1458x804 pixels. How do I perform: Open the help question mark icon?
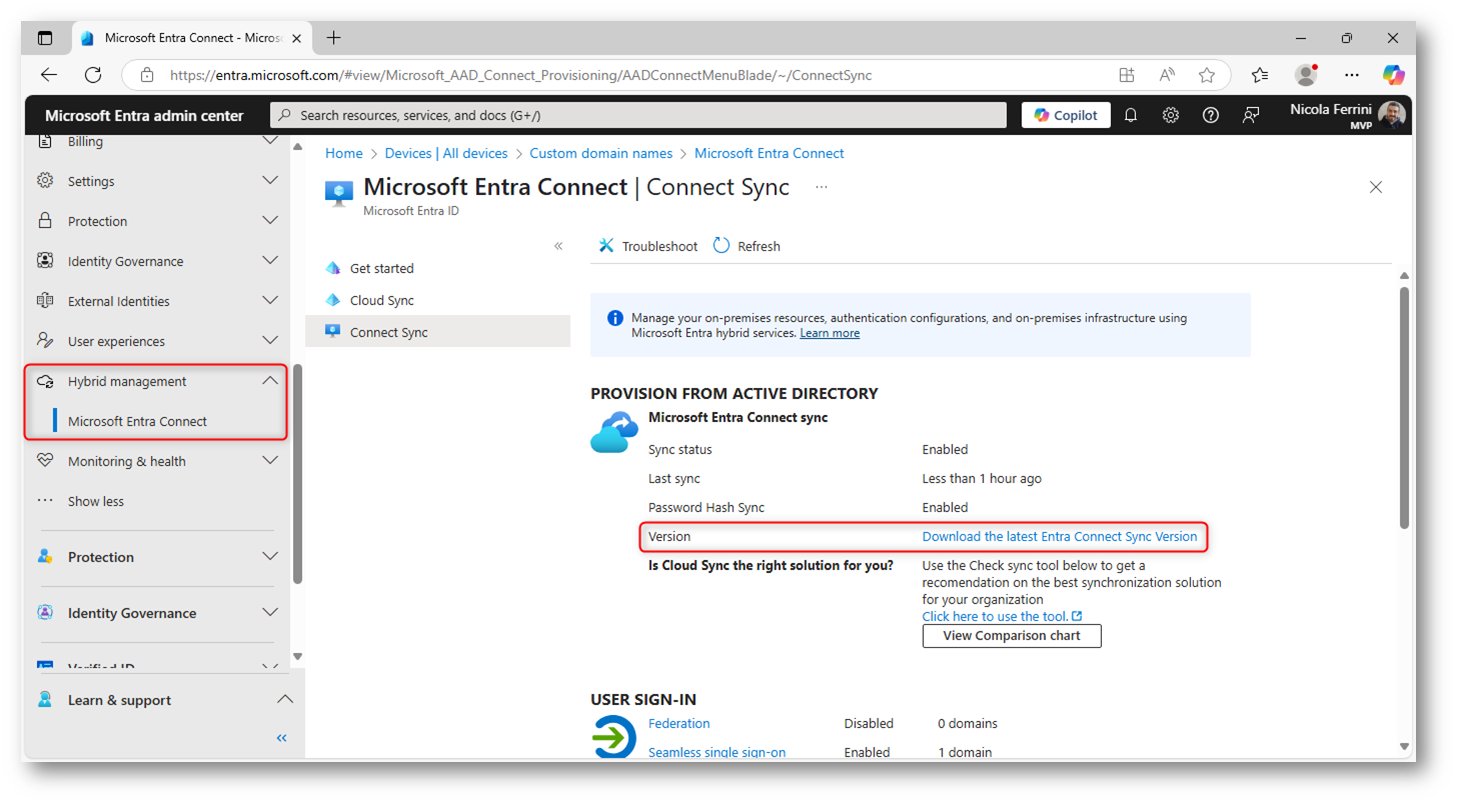click(x=1211, y=115)
